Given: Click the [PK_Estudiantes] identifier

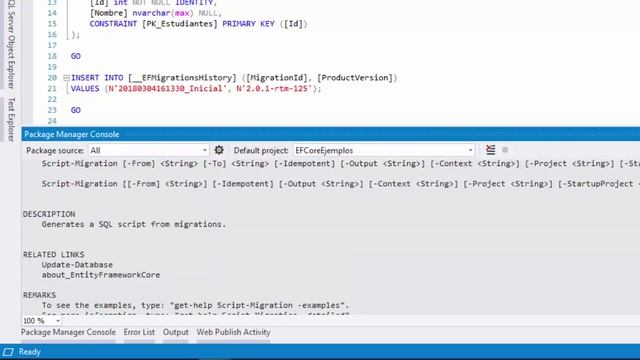Looking at the screenshot, I should tap(180, 24).
